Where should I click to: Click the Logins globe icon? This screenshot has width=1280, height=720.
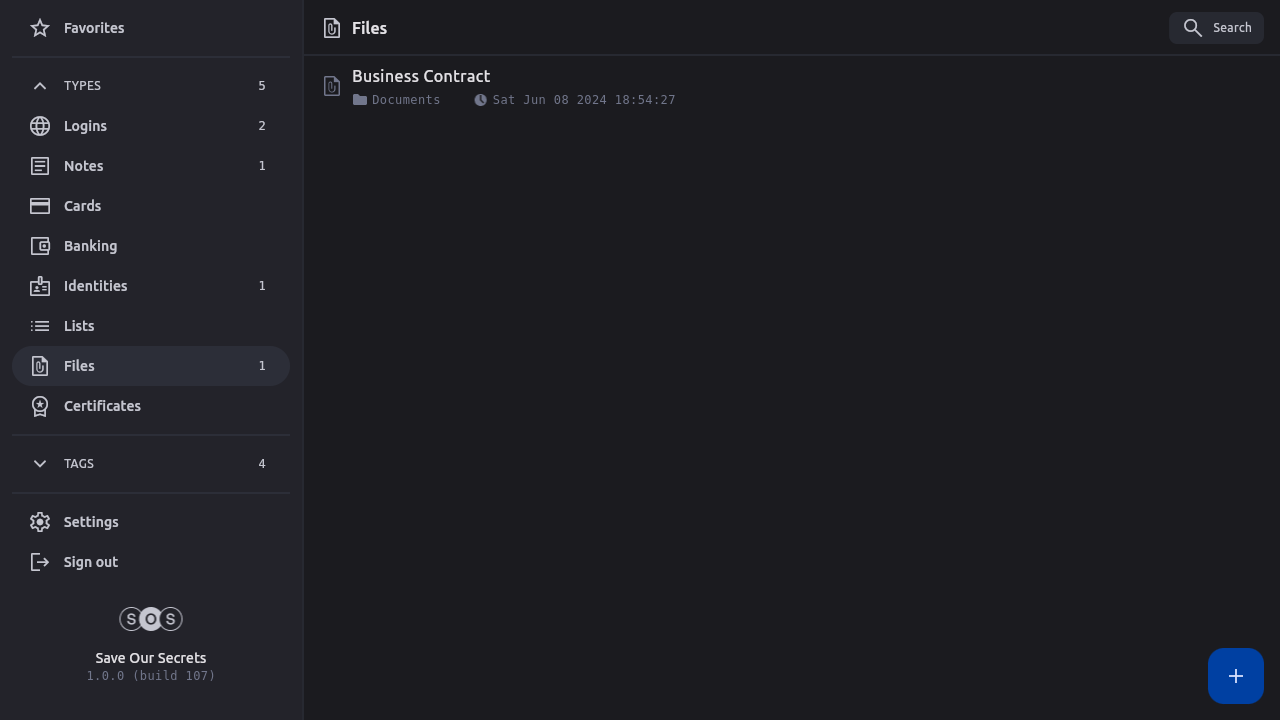40,126
